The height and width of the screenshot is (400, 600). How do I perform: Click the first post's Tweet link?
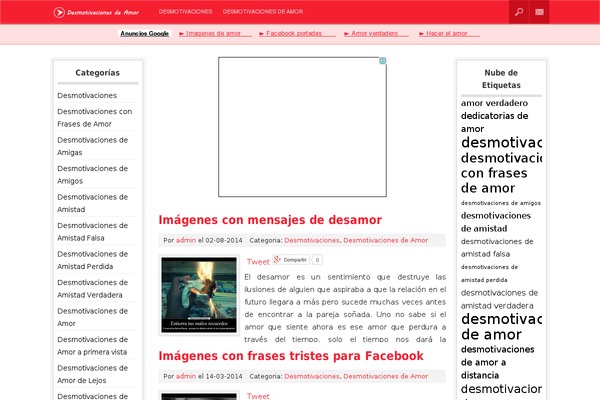(x=258, y=262)
